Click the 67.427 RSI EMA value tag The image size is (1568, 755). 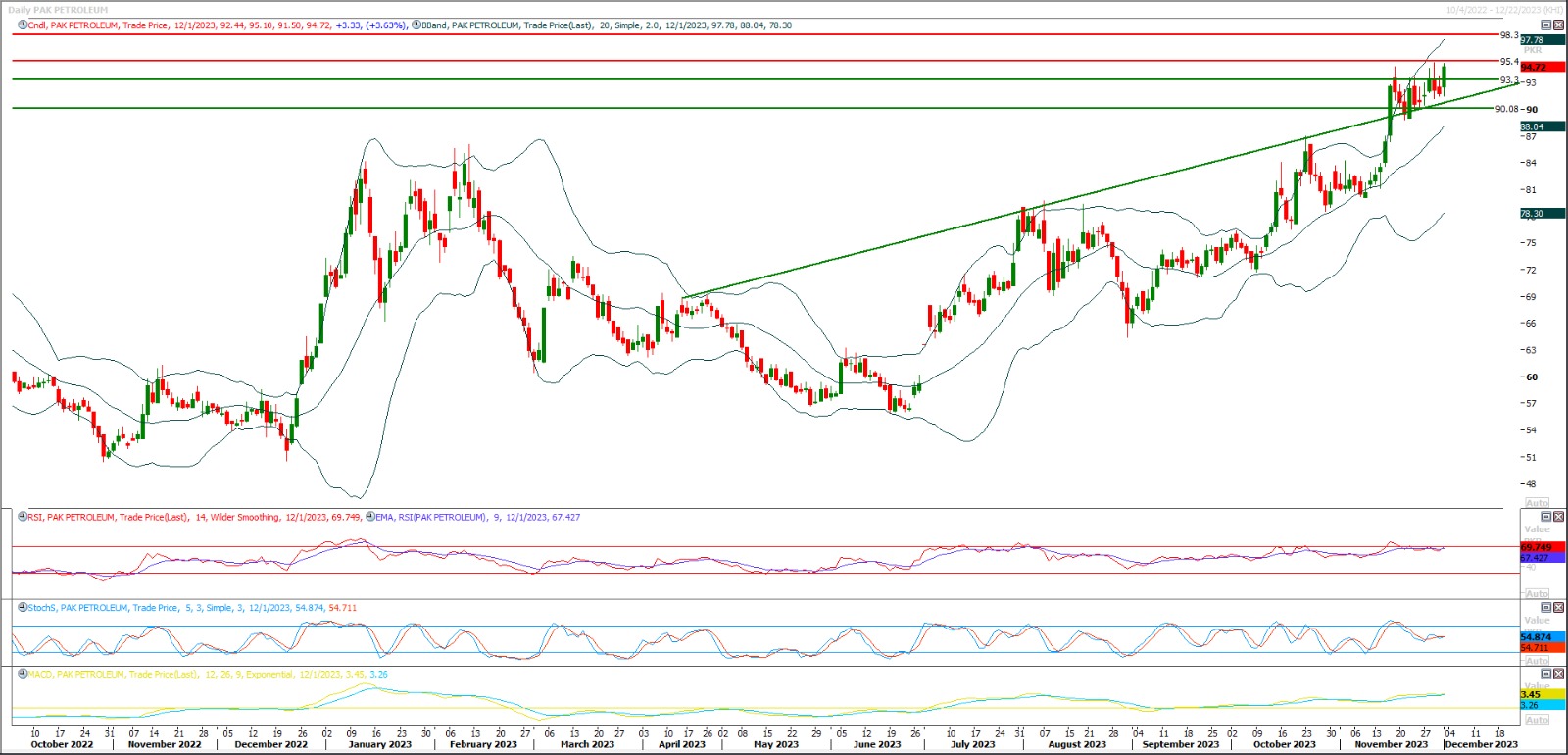click(x=1543, y=558)
